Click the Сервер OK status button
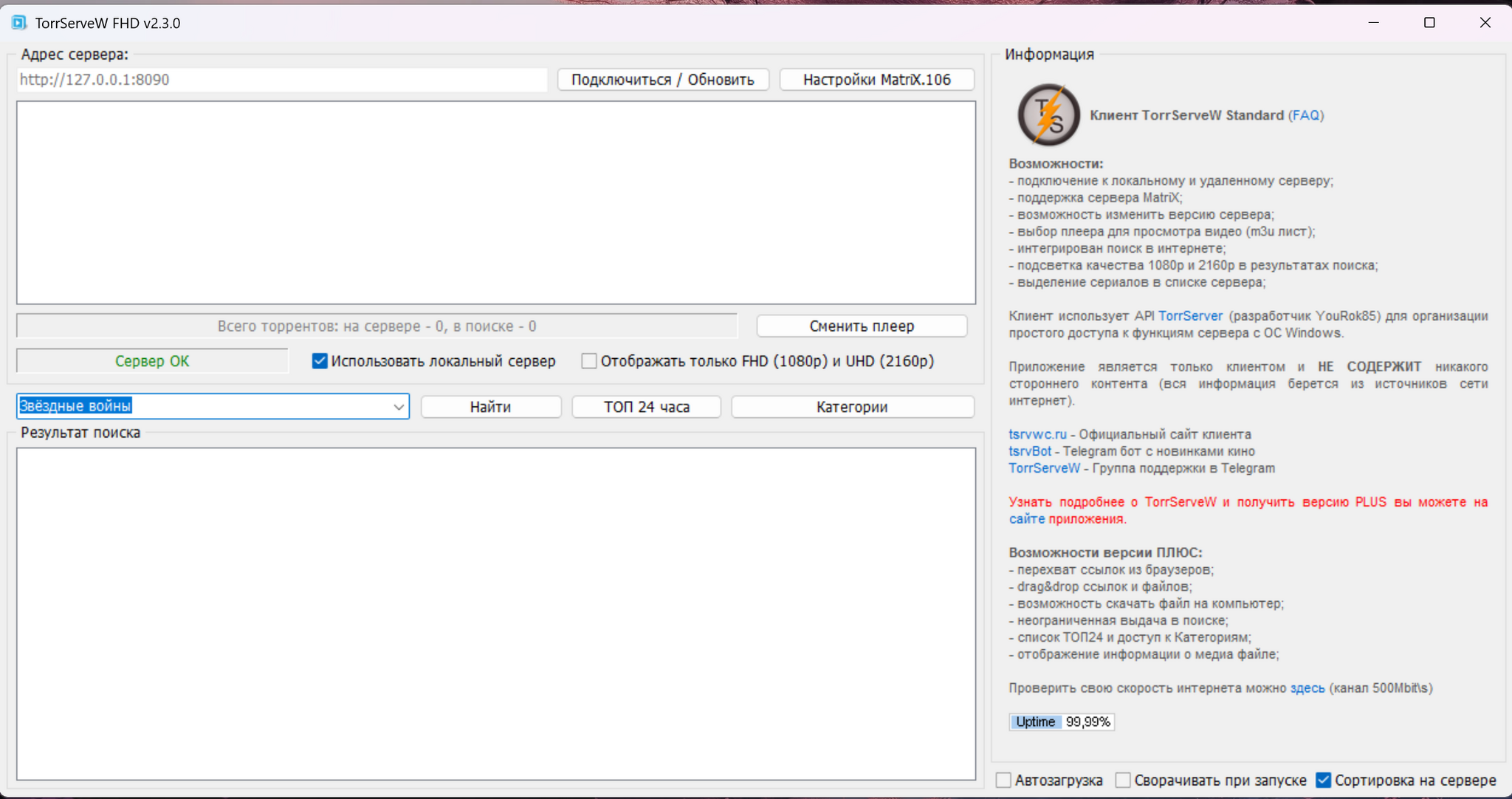1512x799 pixels. tap(152, 361)
